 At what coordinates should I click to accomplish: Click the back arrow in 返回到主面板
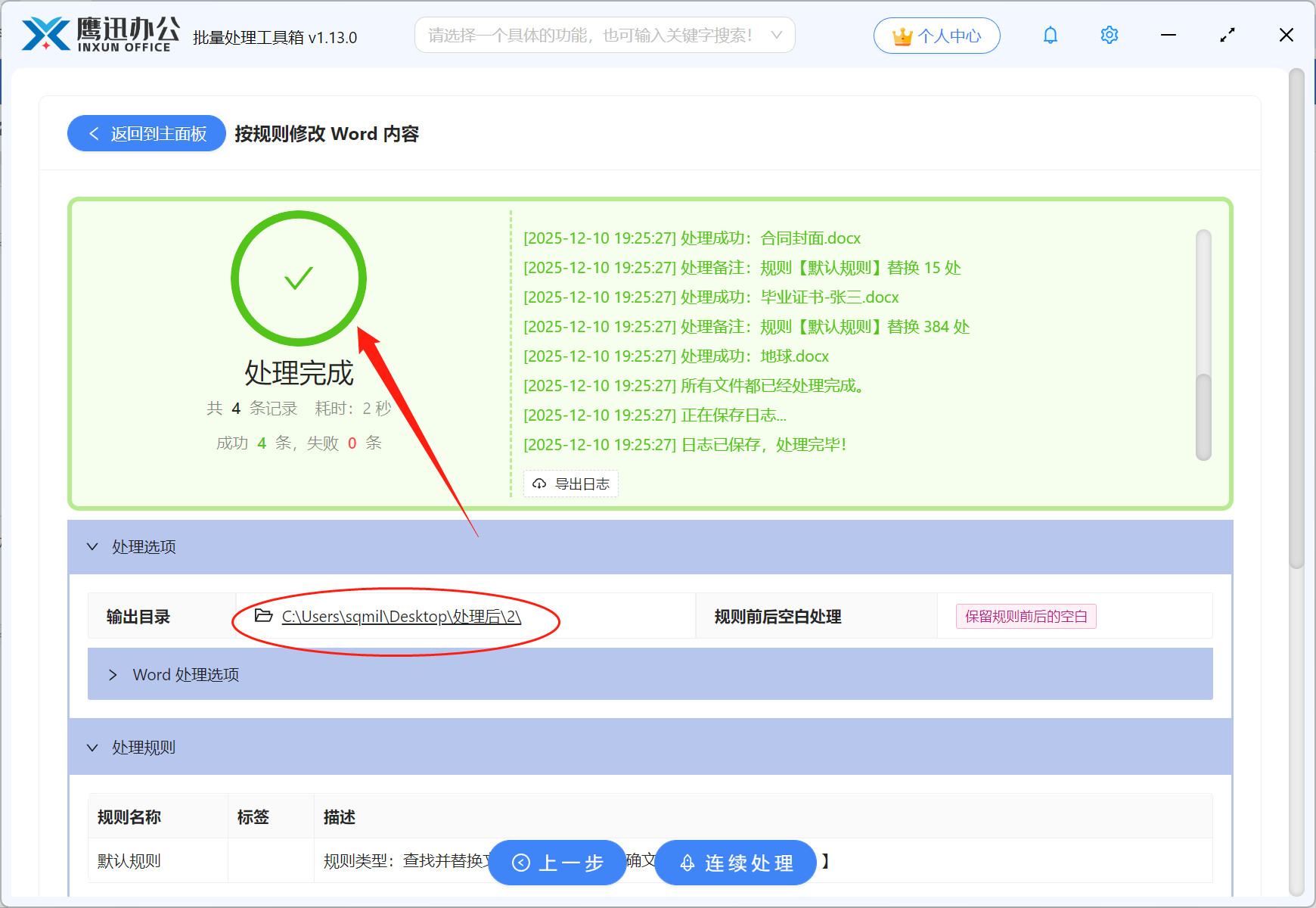94,133
